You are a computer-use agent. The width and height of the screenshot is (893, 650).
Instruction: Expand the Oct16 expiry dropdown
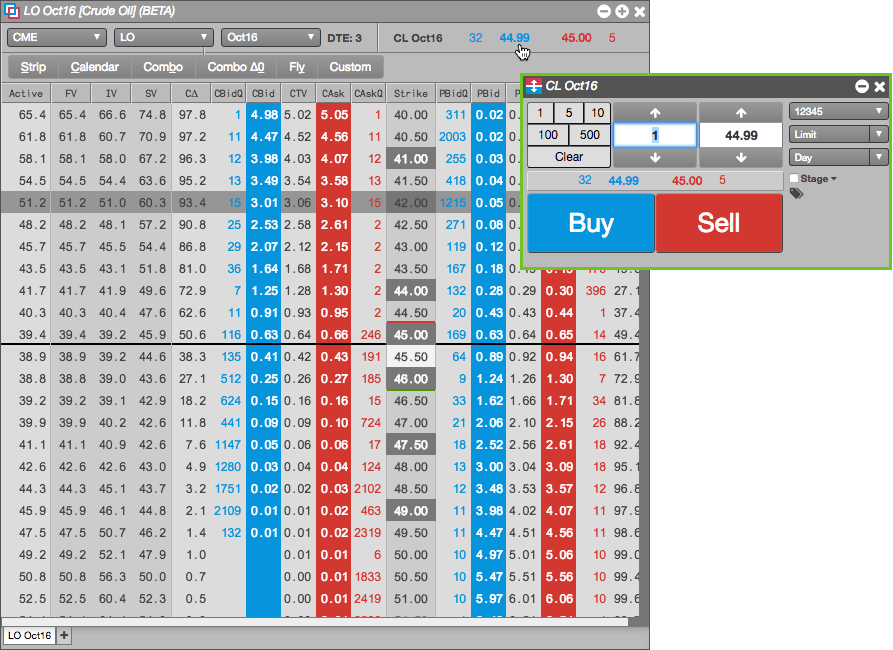pos(269,38)
